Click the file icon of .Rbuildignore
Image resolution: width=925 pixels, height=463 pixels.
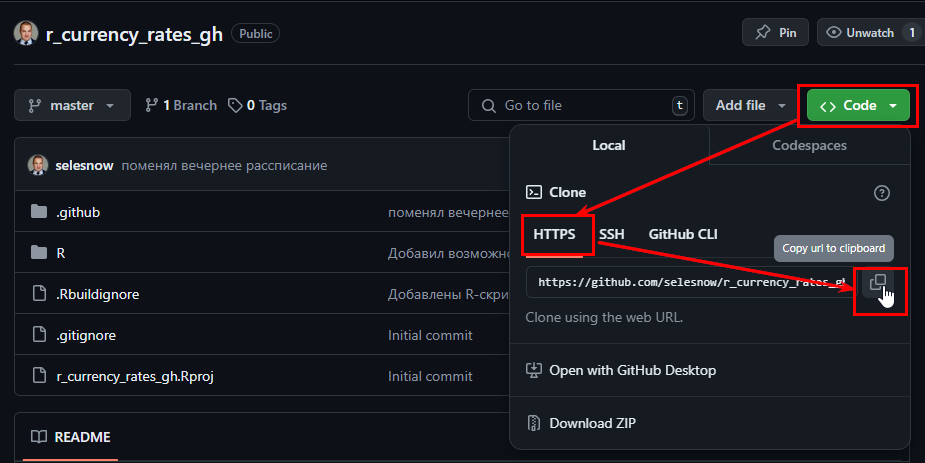pos(39,293)
